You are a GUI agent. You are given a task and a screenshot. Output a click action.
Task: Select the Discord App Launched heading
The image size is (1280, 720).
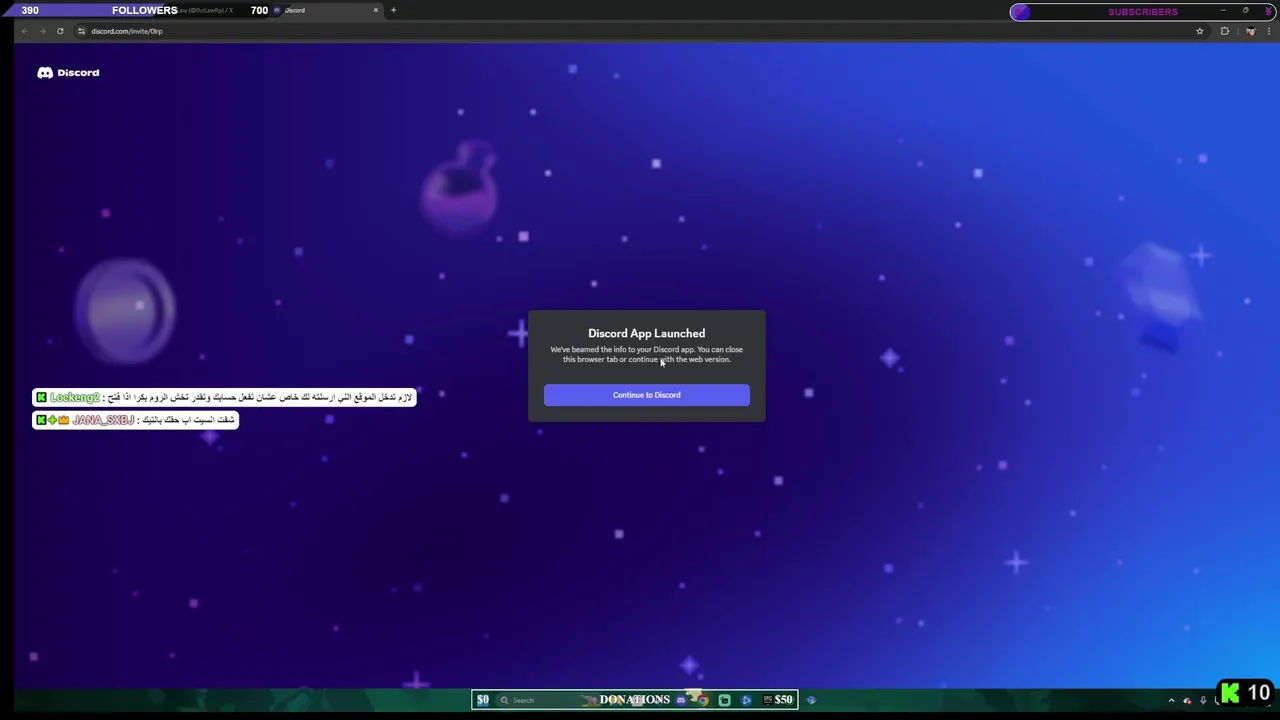click(646, 333)
